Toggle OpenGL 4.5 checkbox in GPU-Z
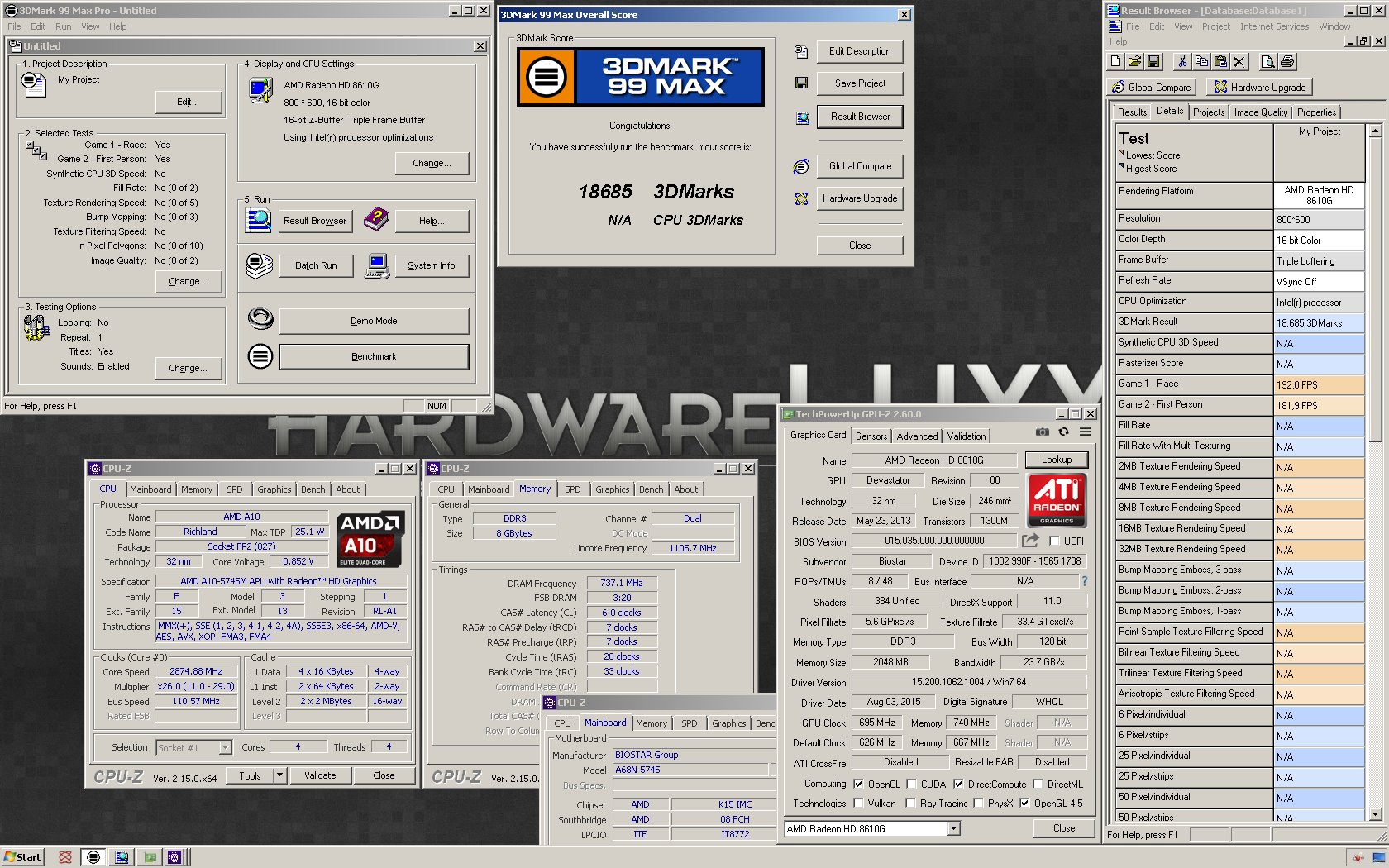1389x868 pixels. (x=1024, y=803)
